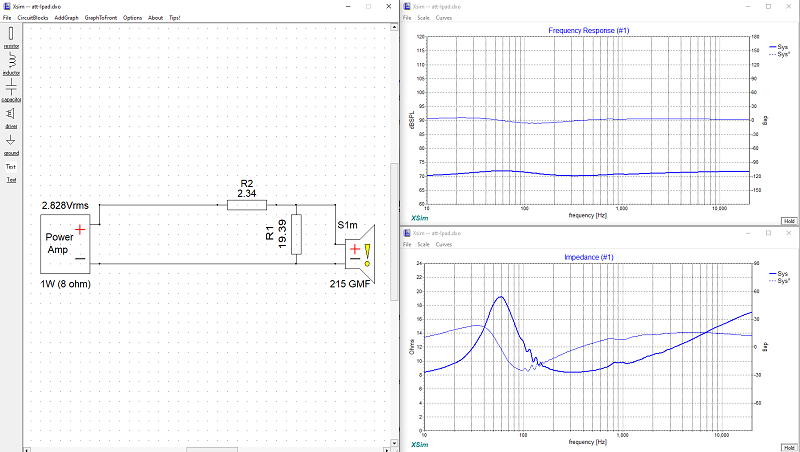This screenshot has width=800, height=452.
Task: Click the R1 shunt resistor symbol
Action: pos(296,235)
